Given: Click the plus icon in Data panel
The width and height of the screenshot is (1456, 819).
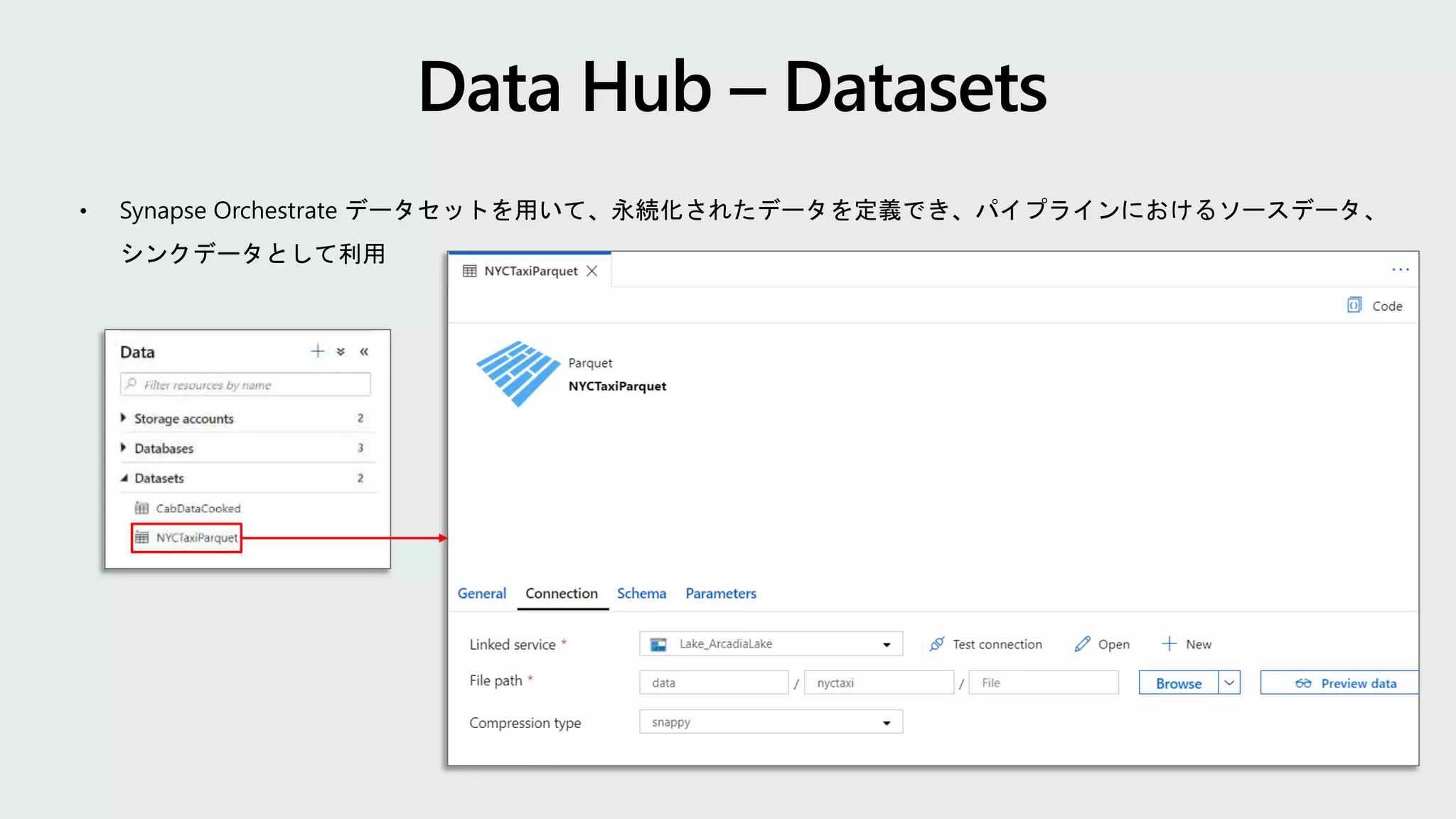Looking at the screenshot, I should (317, 351).
